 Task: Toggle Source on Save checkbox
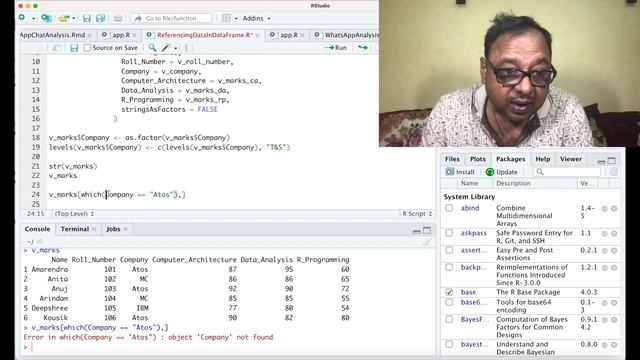click(87, 48)
